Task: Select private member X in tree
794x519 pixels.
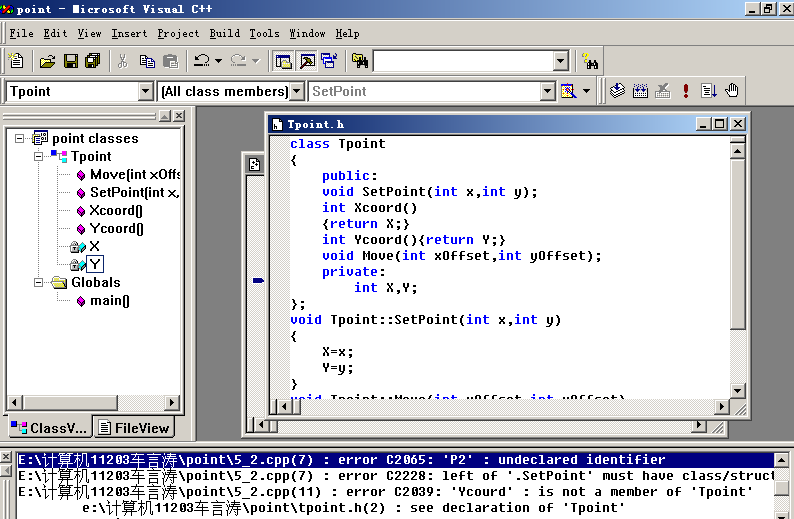Action: [94, 247]
